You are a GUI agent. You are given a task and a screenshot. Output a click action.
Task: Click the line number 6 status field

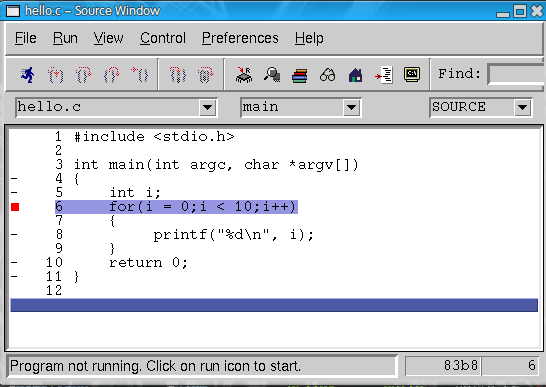pos(510,366)
